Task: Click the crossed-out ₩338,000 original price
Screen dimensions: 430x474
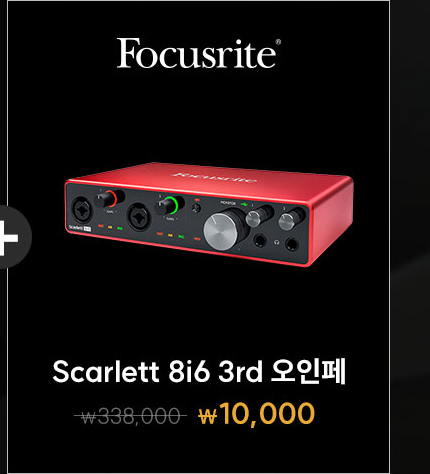Action: click(x=131, y=417)
